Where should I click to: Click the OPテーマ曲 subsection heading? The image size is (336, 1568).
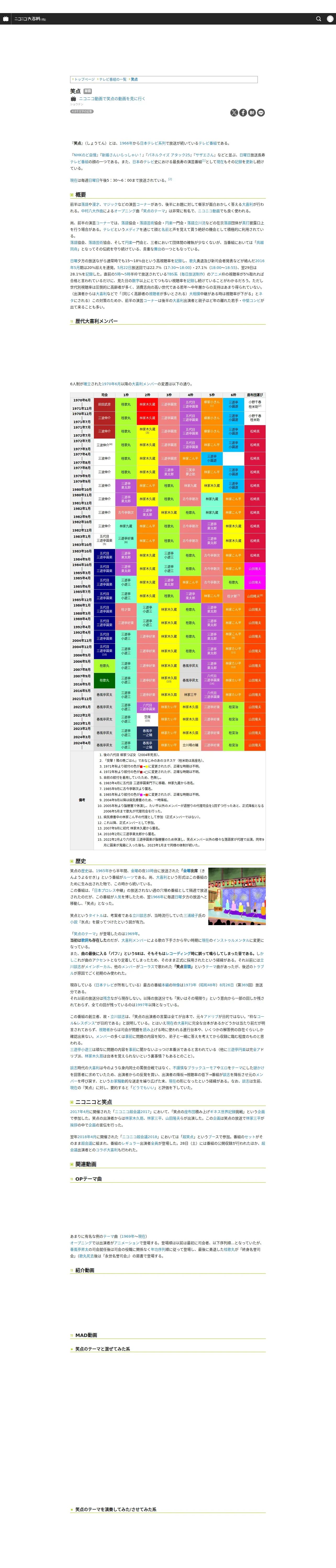pyautogui.click(x=88, y=1179)
